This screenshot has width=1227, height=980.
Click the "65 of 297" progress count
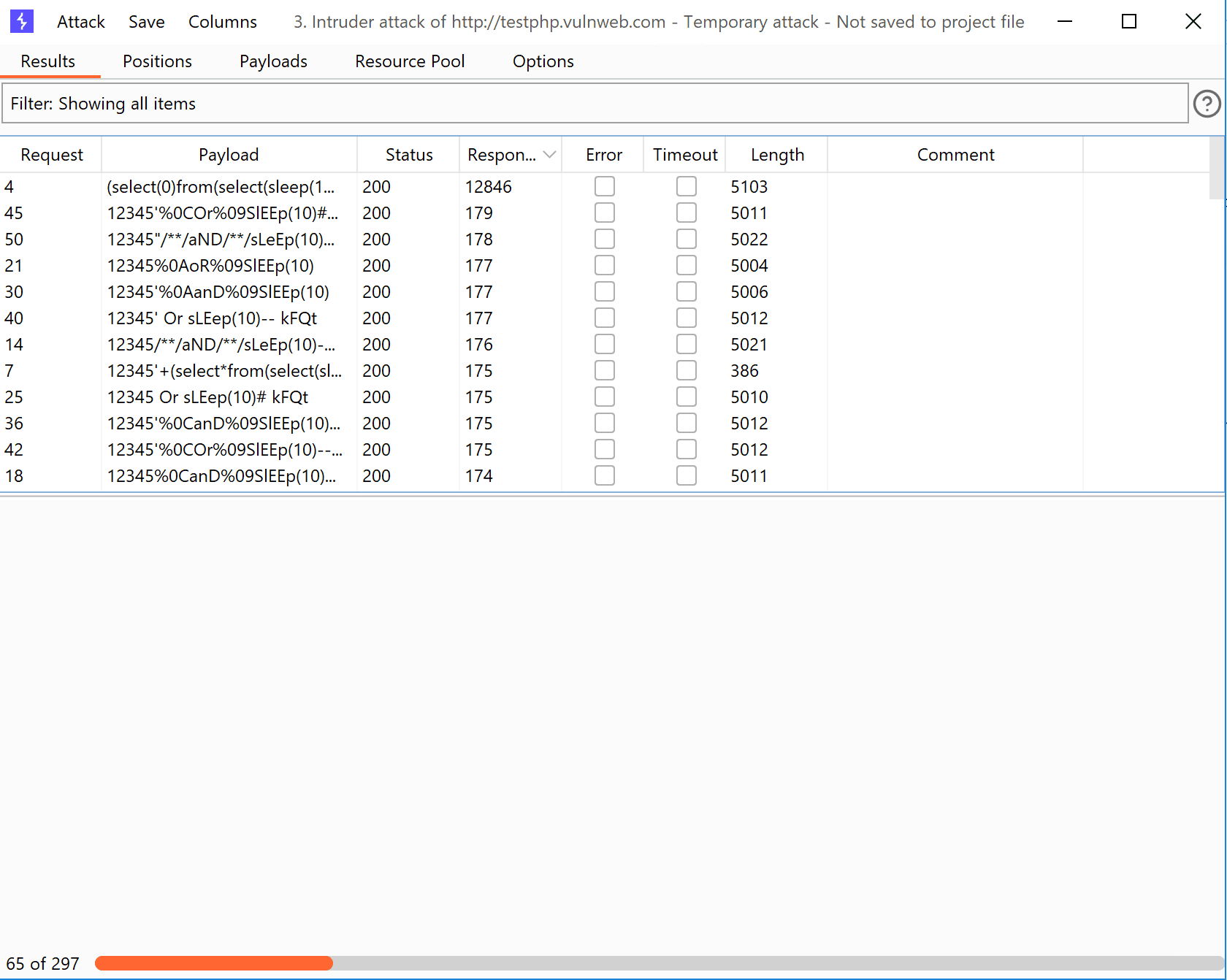pos(42,964)
